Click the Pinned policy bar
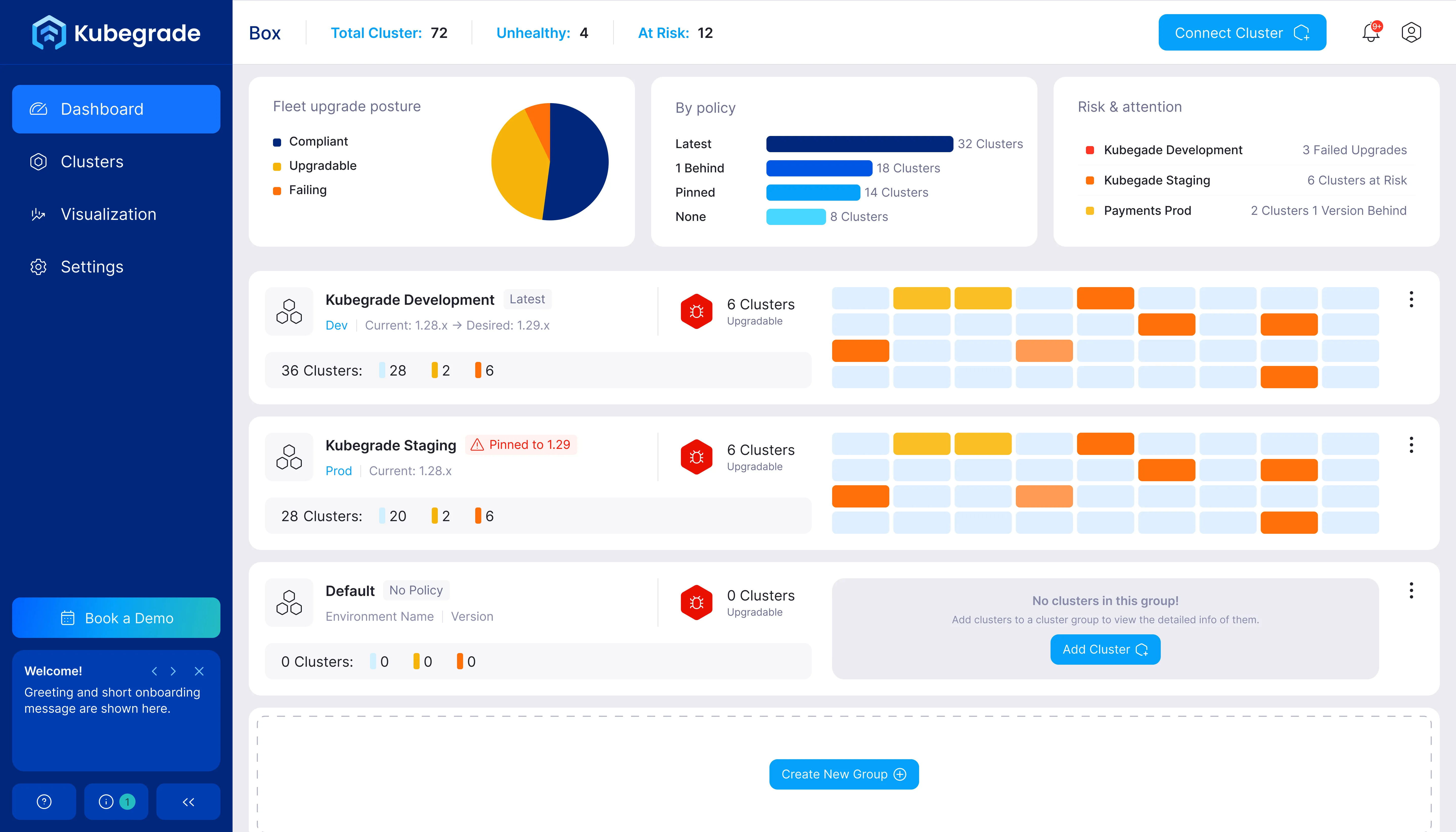This screenshot has height=832, width=1456. coord(813,193)
